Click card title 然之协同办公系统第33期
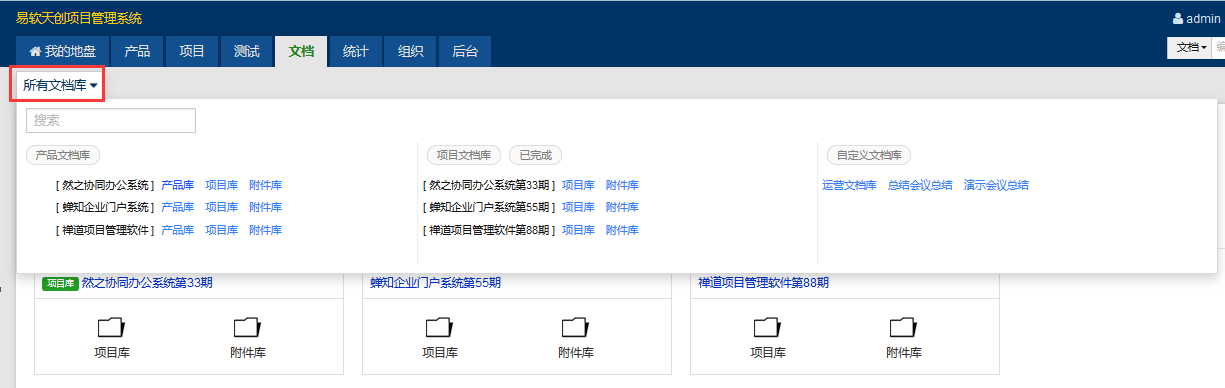Viewport: 1225px width, 388px height. 147,283
